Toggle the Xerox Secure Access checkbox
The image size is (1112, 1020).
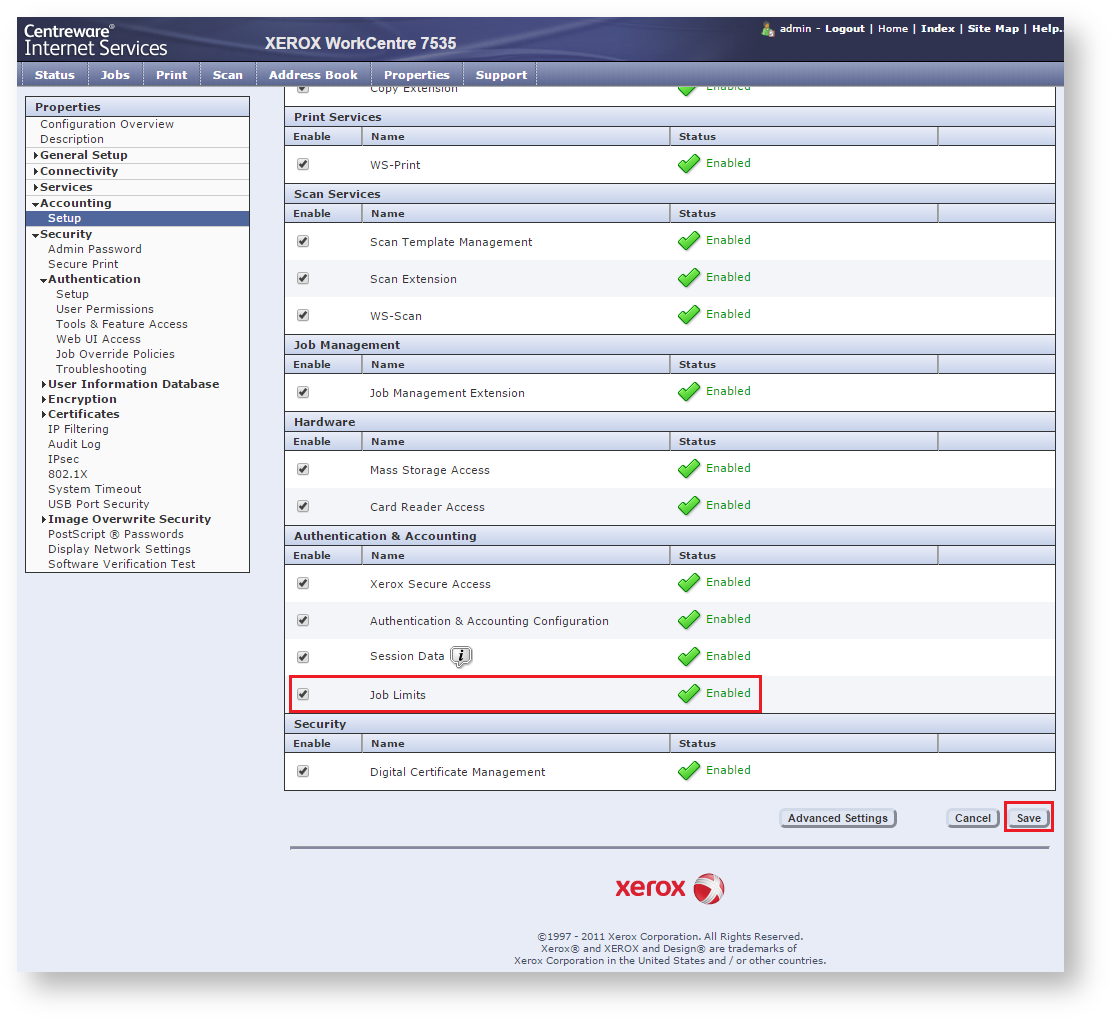303,583
